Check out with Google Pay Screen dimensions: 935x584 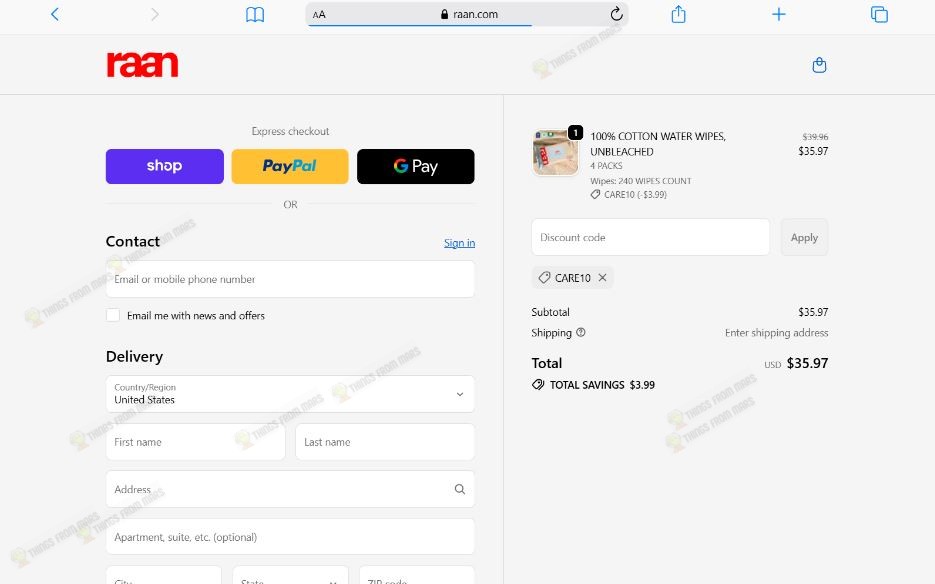tap(416, 166)
